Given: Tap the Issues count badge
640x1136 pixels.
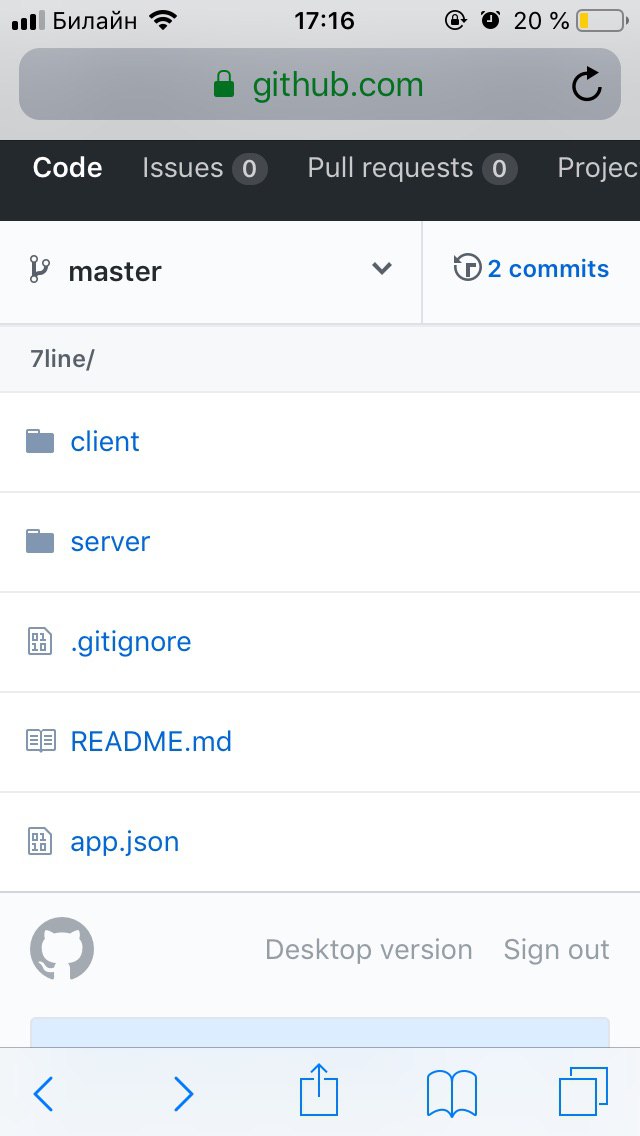Looking at the screenshot, I should click(x=249, y=169).
